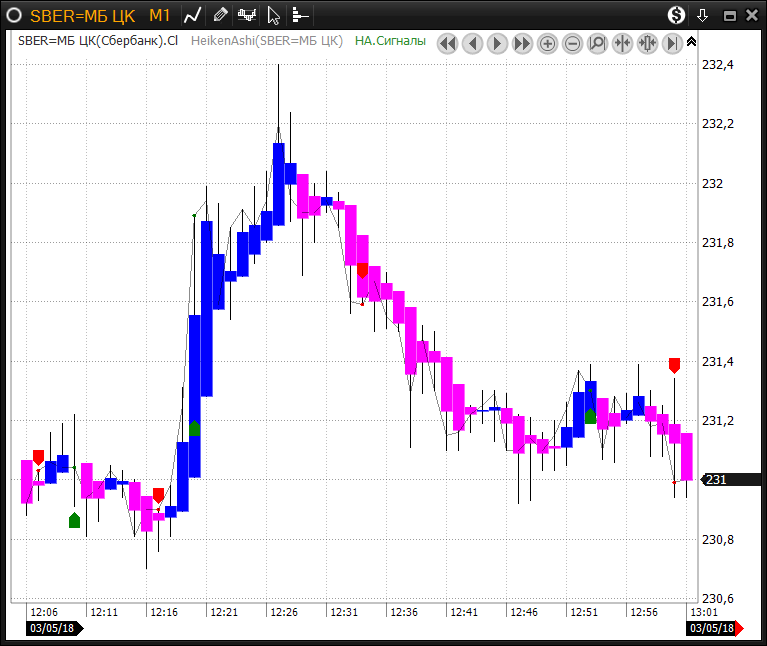Toggle НА.Сигналы signals series visibility

pos(392,41)
